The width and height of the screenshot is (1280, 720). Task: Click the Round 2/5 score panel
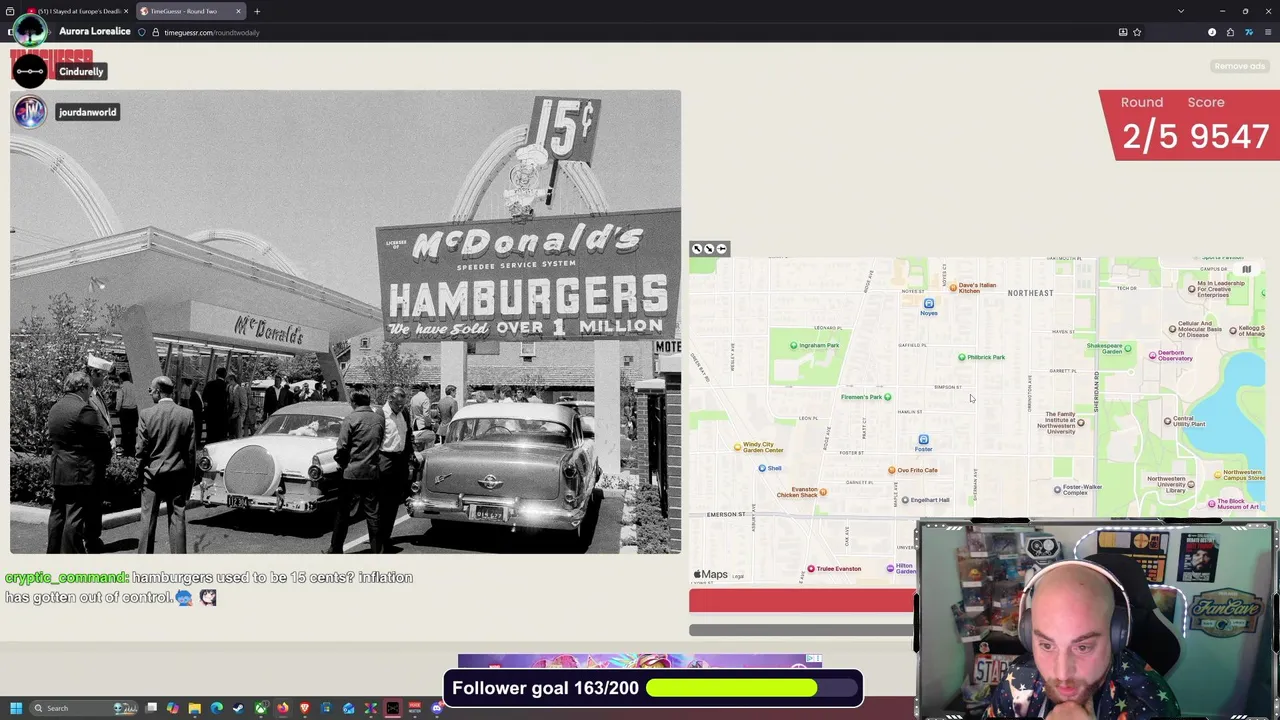tap(1190, 125)
